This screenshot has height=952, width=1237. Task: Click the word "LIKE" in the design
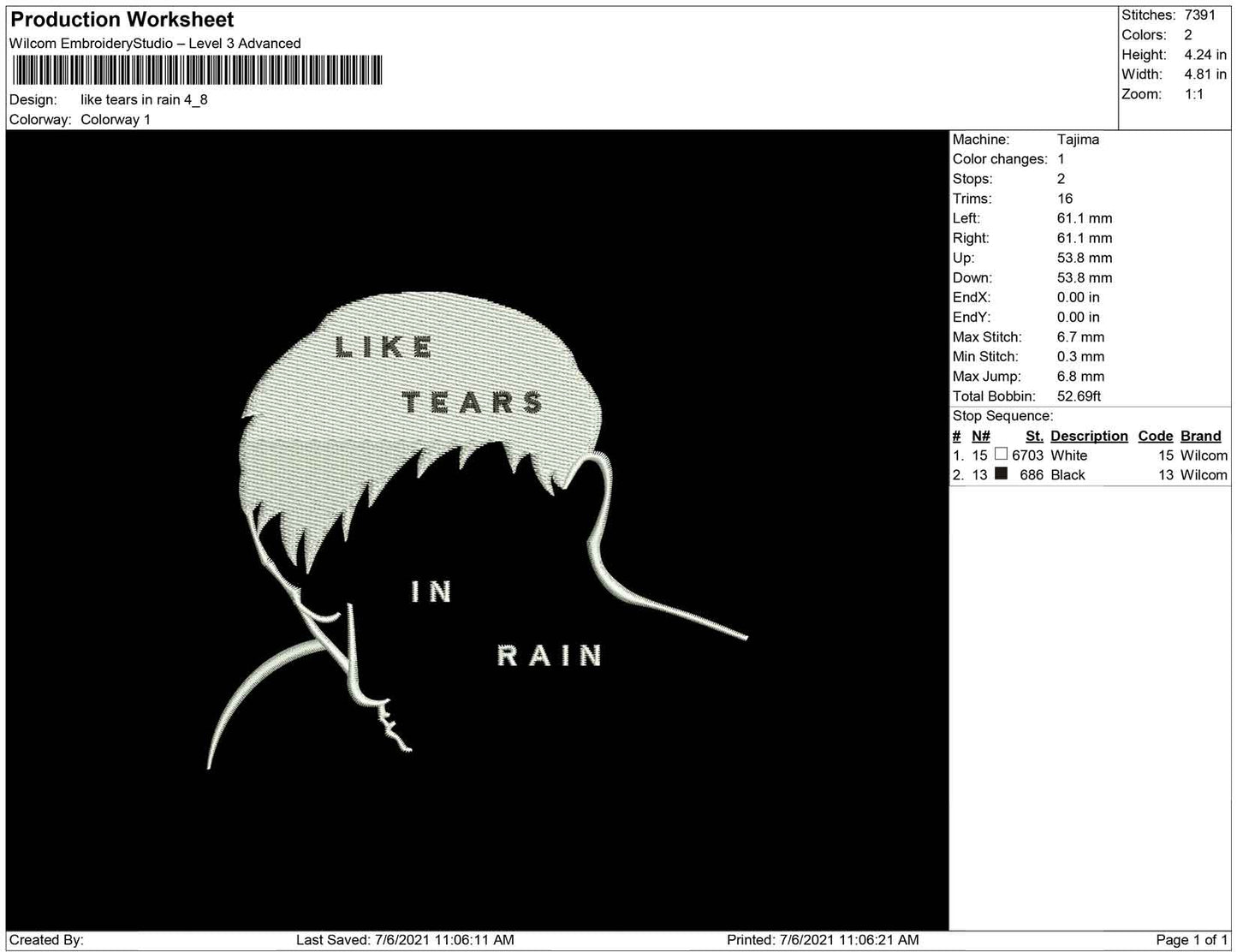coord(384,347)
